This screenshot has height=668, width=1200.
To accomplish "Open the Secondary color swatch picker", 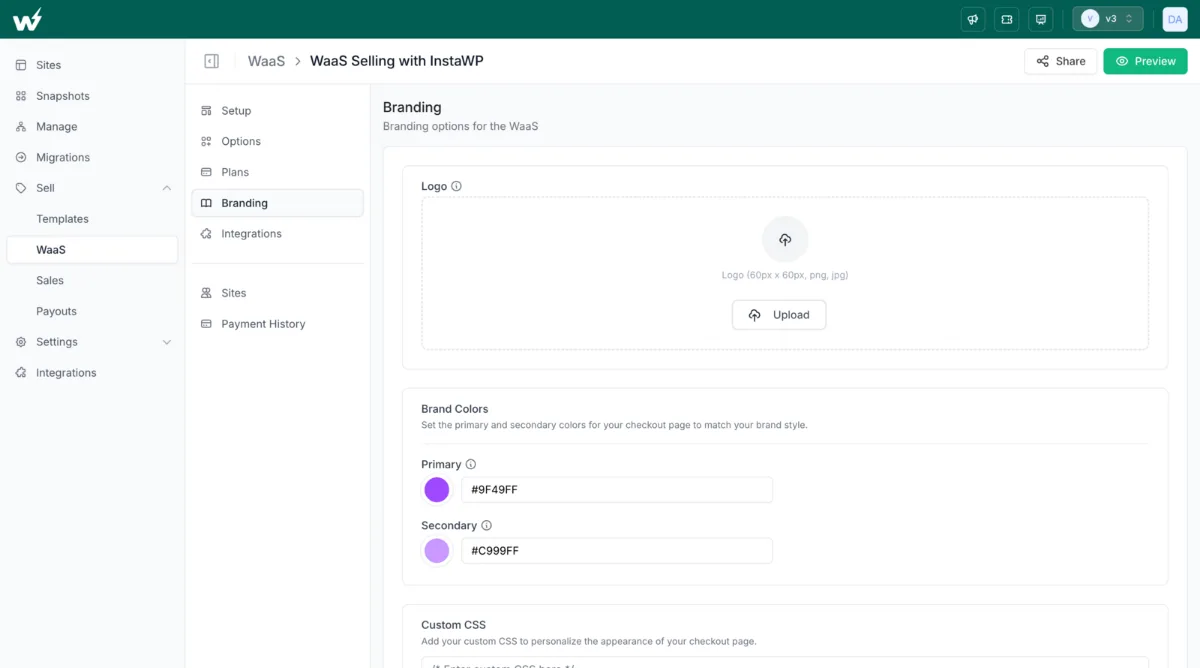I will tap(437, 551).
